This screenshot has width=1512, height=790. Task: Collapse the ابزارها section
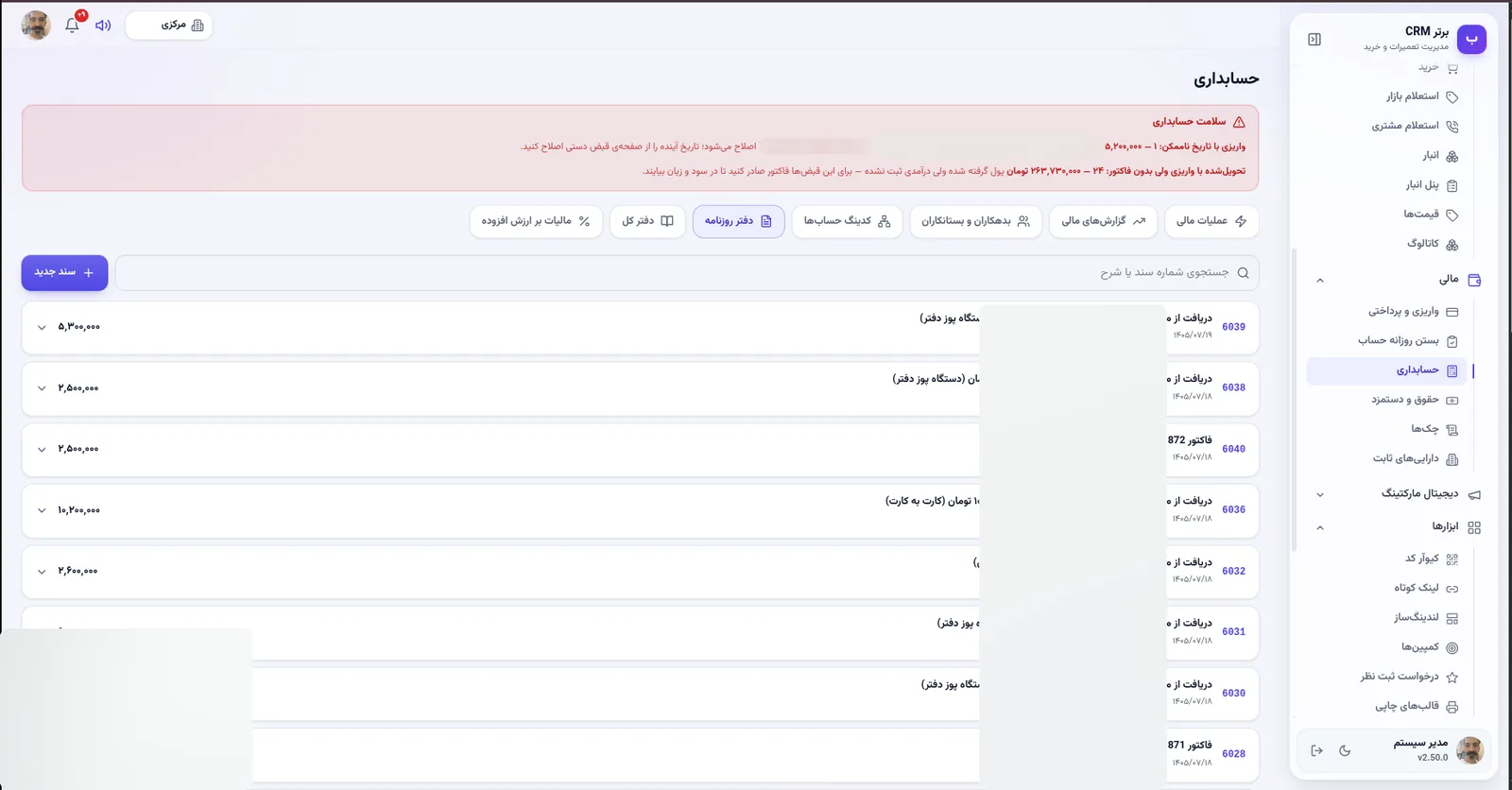point(1320,527)
